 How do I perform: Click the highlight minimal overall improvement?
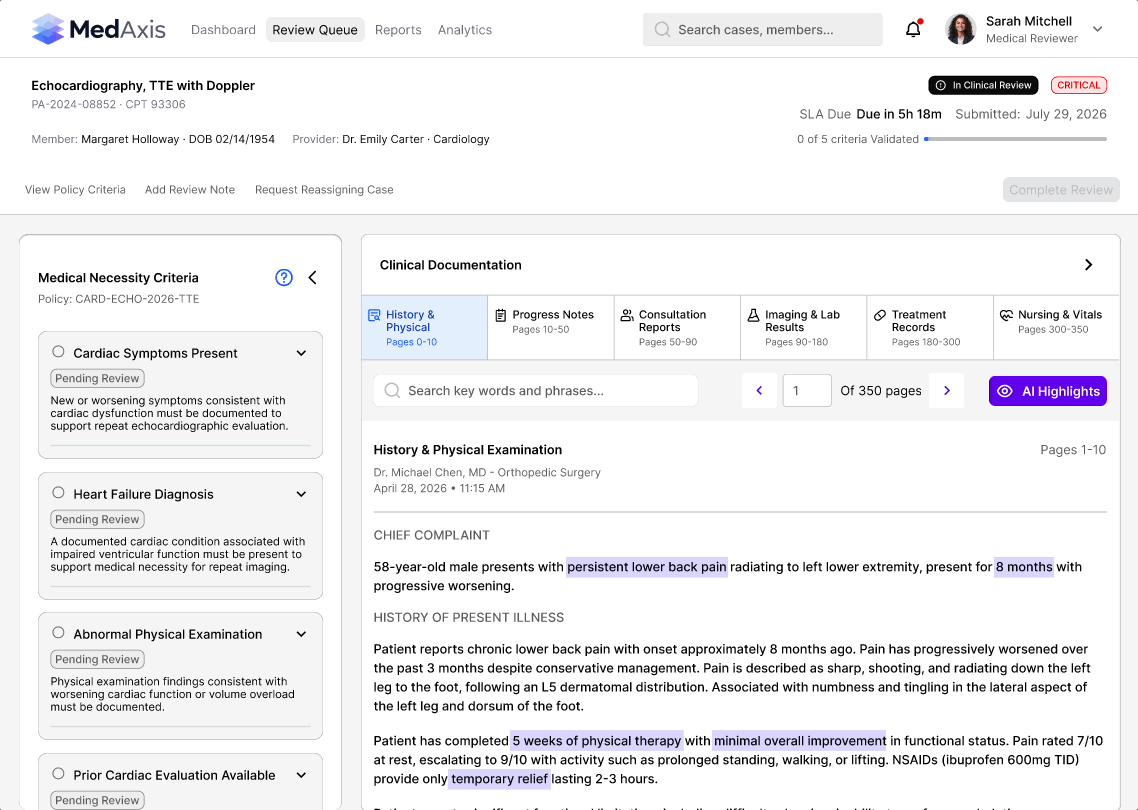pos(800,741)
